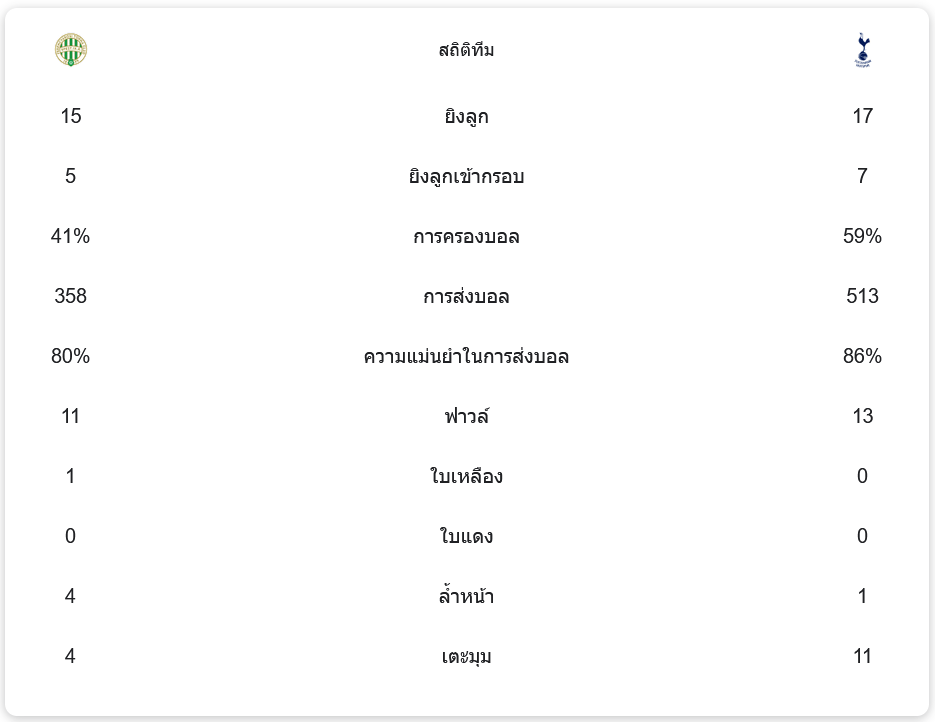Click the 17 shots value
This screenshot has height=722, width=935.
tap(862, 117)
